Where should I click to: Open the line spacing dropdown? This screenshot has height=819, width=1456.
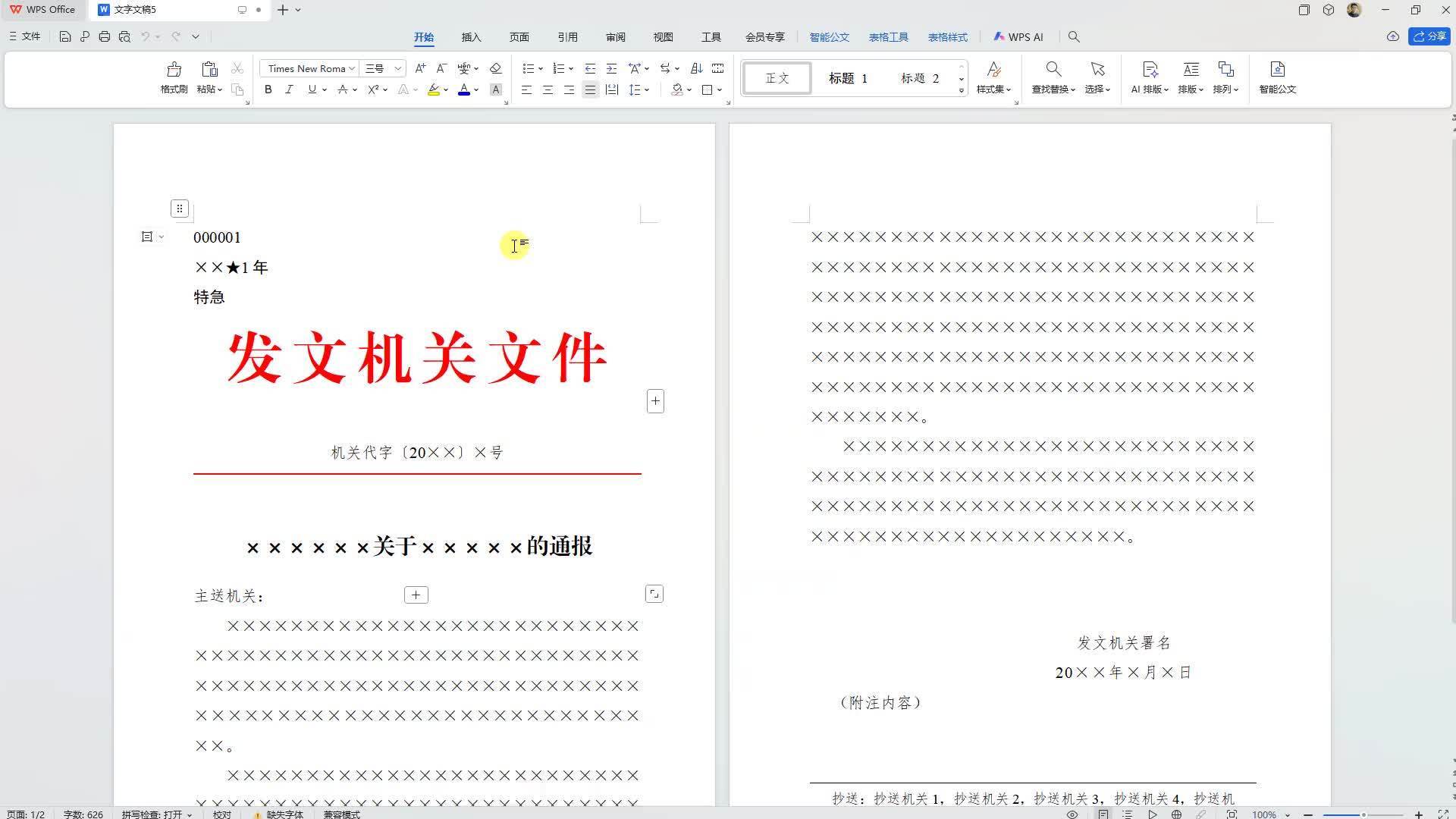click(x=639, y=89)
